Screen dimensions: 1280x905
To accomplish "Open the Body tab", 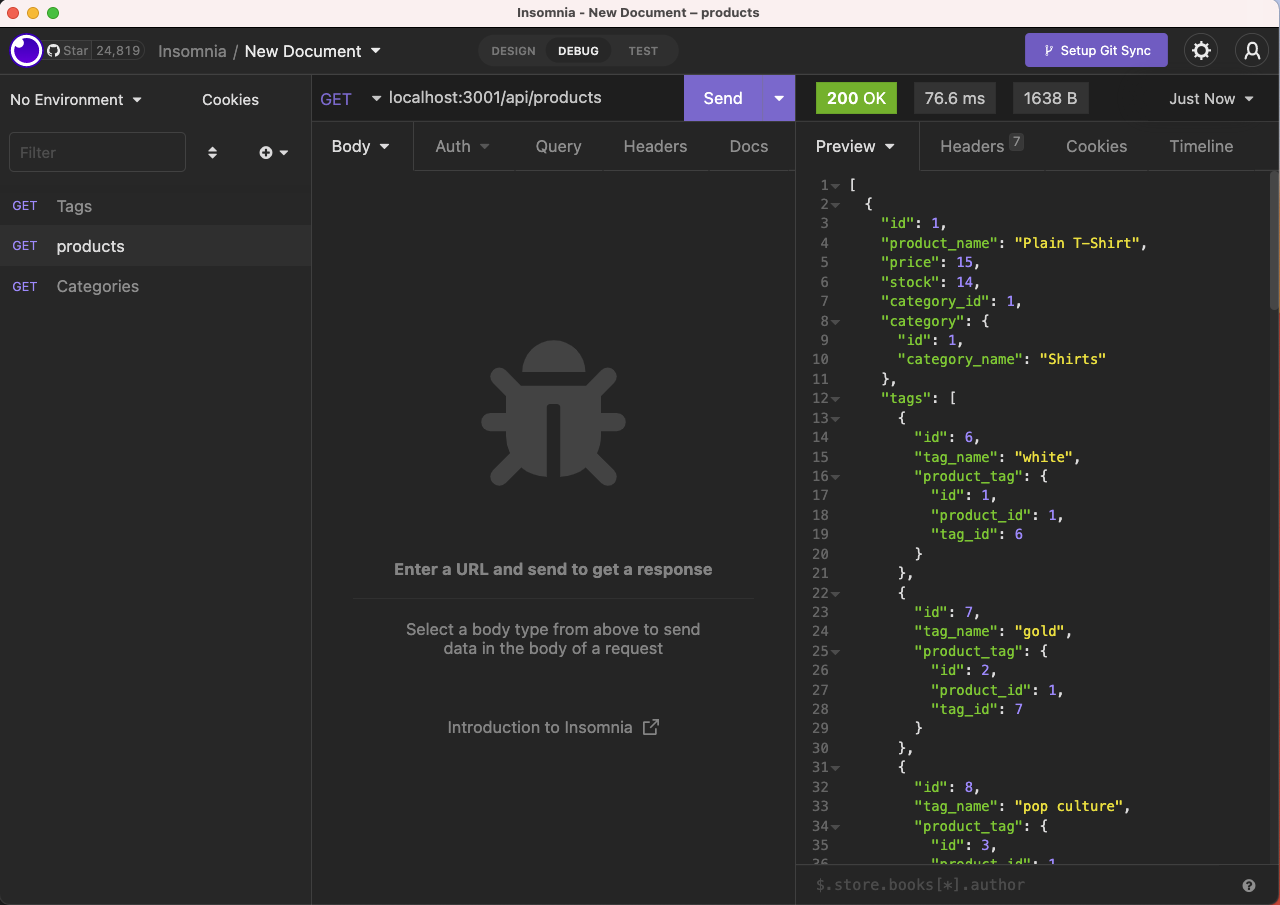I will (x=361, y=146).
